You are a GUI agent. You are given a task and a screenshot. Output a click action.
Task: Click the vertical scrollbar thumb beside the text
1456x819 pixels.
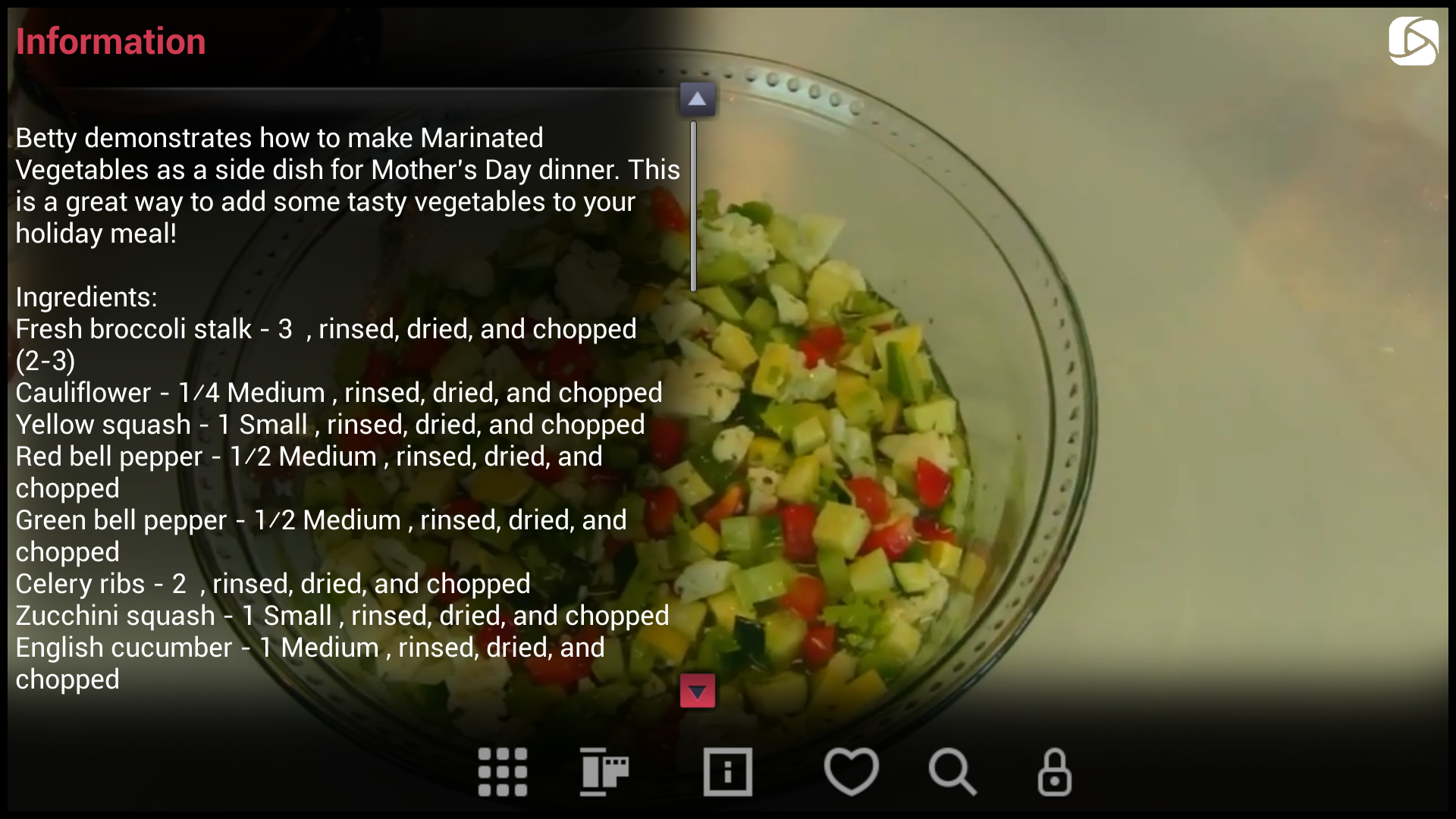(693, 206)
